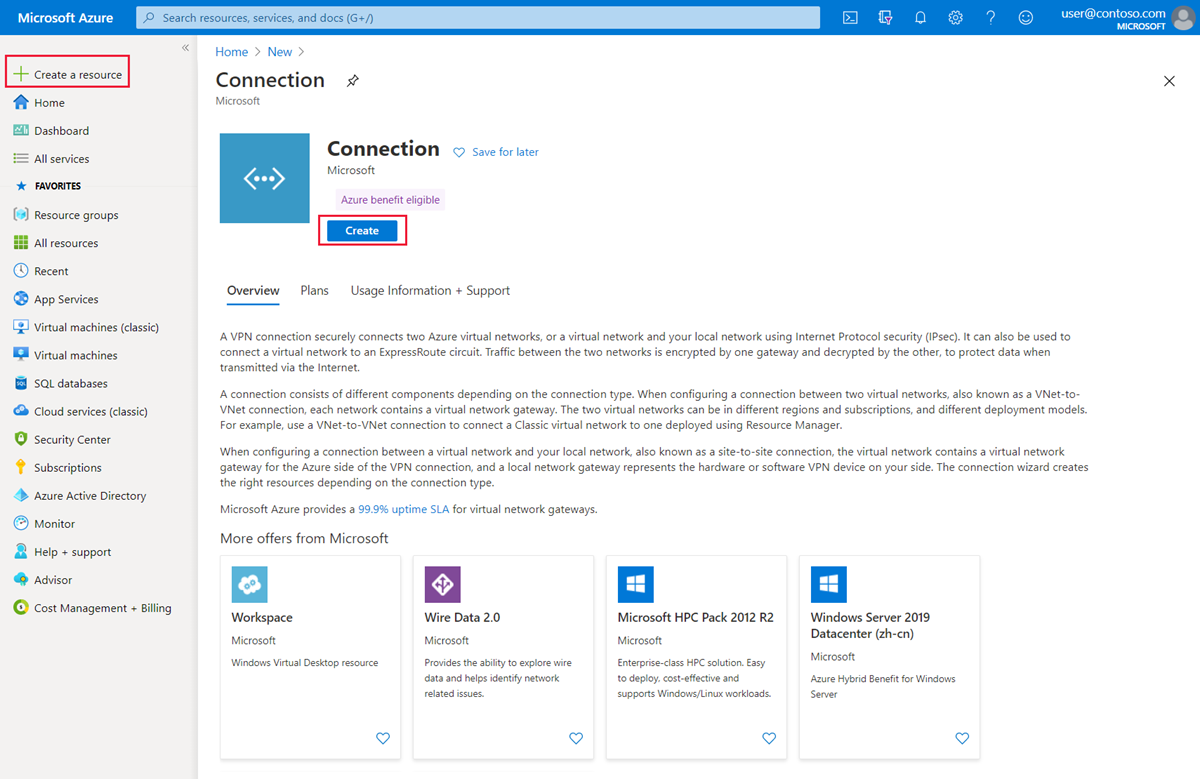Screen dimensions: 1200x779
Task: Go to Home in sidebar
Action: [x=40, y=102]
